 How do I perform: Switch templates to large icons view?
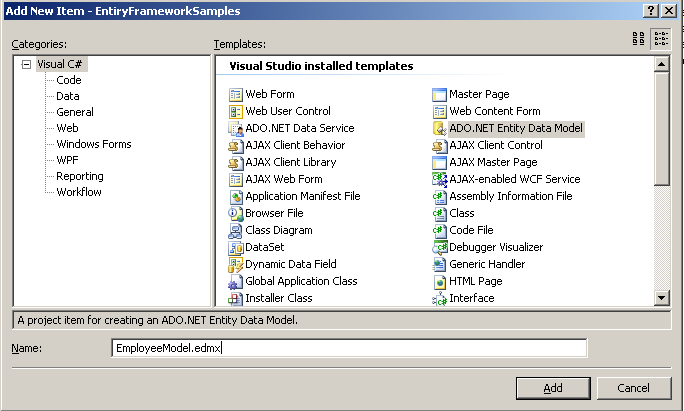click(639, 39)
